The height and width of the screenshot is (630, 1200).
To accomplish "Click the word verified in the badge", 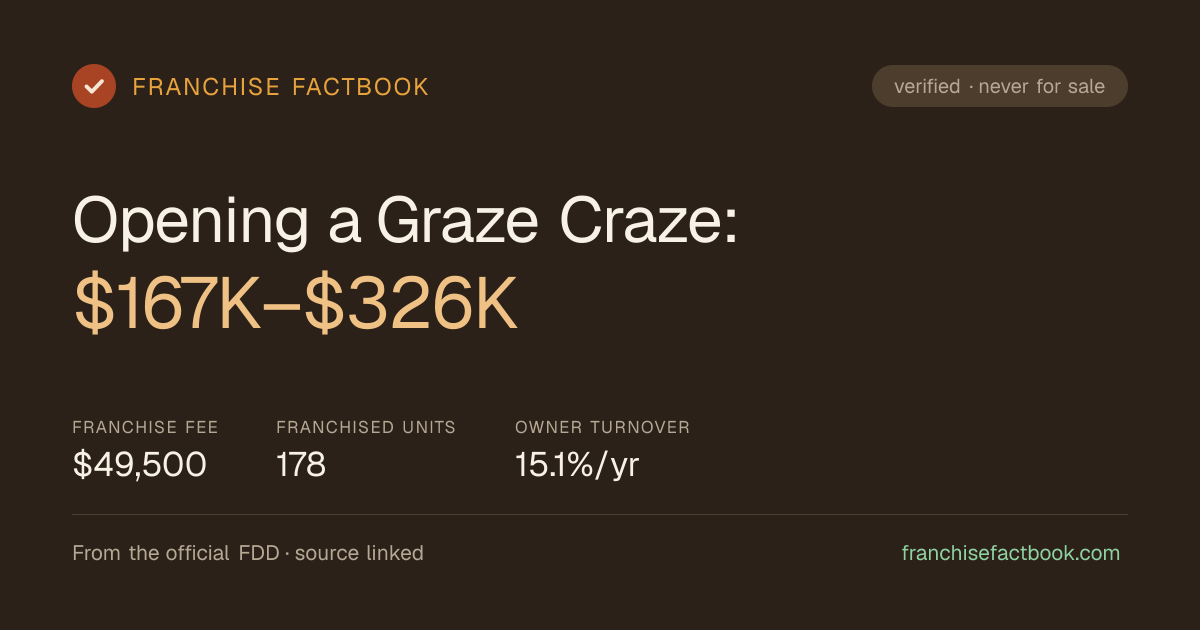I will click(x=927, y=87).
